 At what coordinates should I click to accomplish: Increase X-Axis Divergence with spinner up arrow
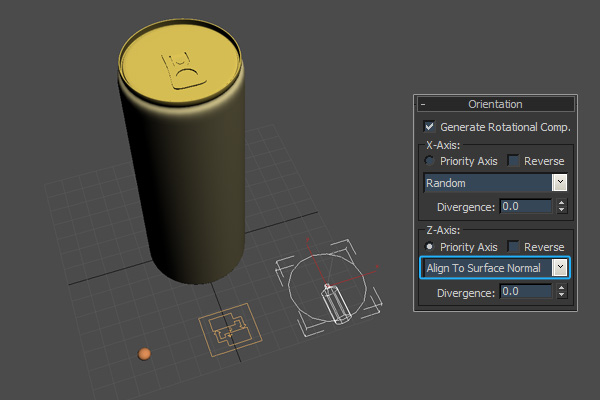pyautogui.click(x=561, y=203)
